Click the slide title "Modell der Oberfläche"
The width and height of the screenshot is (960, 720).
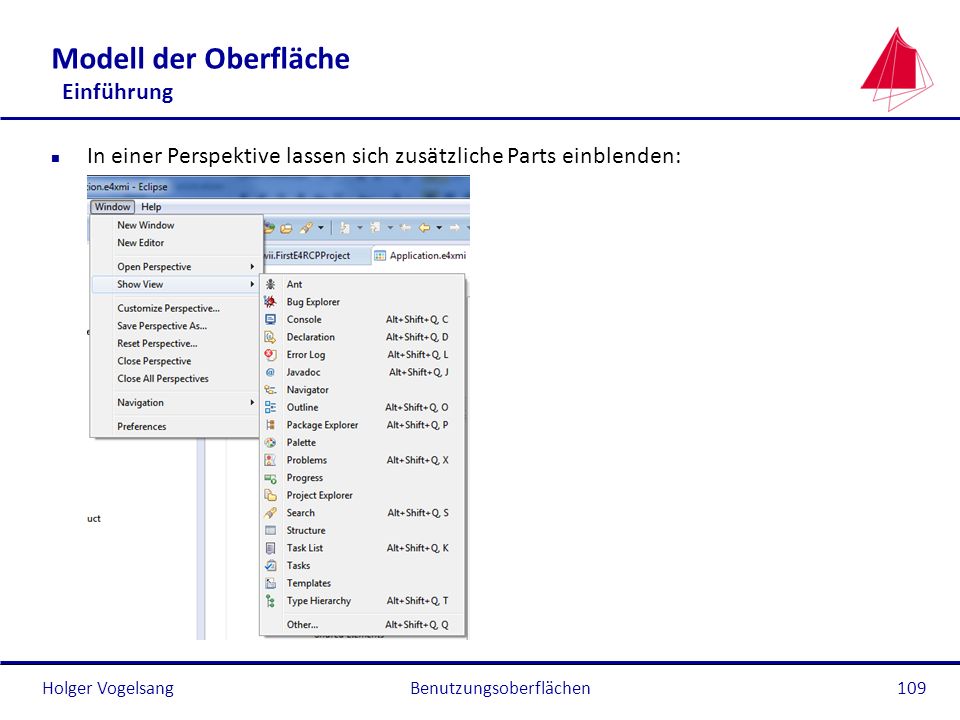tap(201, 59)
